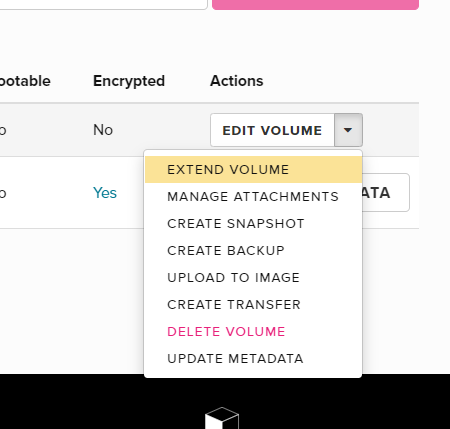This screenshot has width=450, height=429.
Task: Click the Edit Volume button
Action: coord(272,130)
